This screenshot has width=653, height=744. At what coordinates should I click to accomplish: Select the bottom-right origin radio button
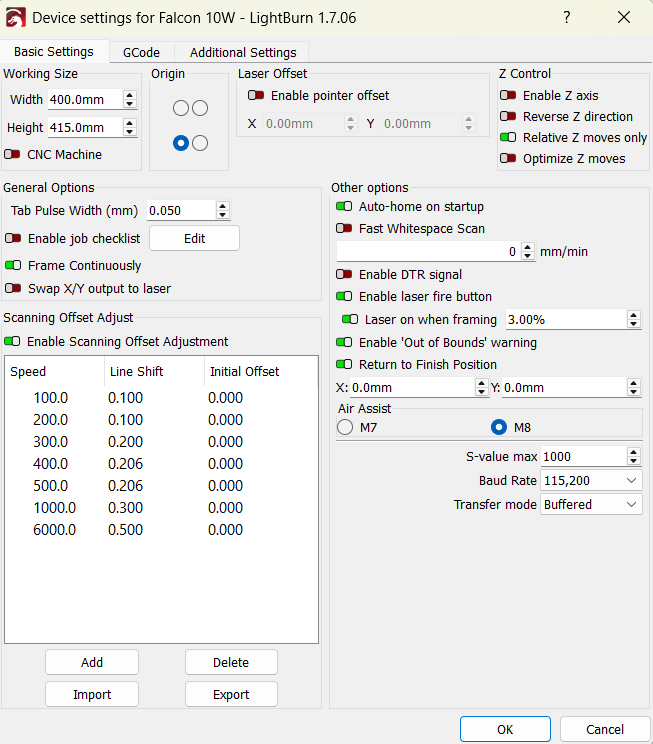click(200, 143)
